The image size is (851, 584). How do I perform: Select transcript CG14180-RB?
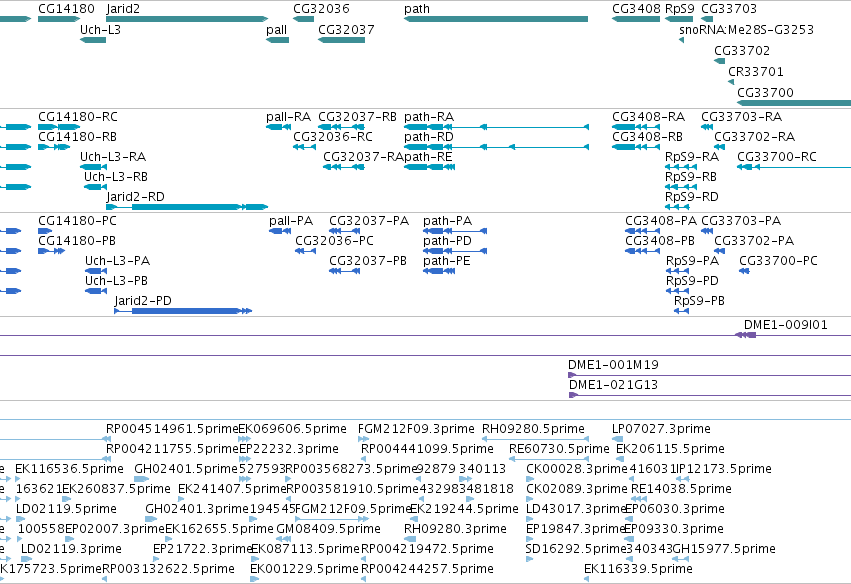click(x=77, y=137)
